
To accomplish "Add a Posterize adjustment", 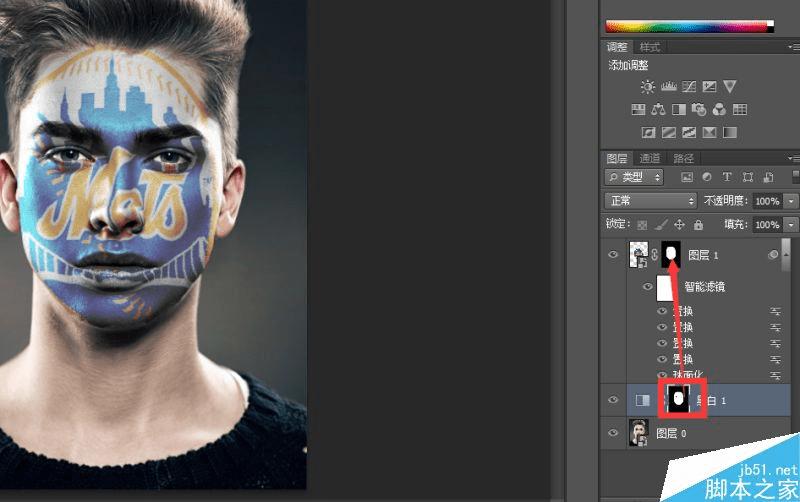I will (669, 133).
